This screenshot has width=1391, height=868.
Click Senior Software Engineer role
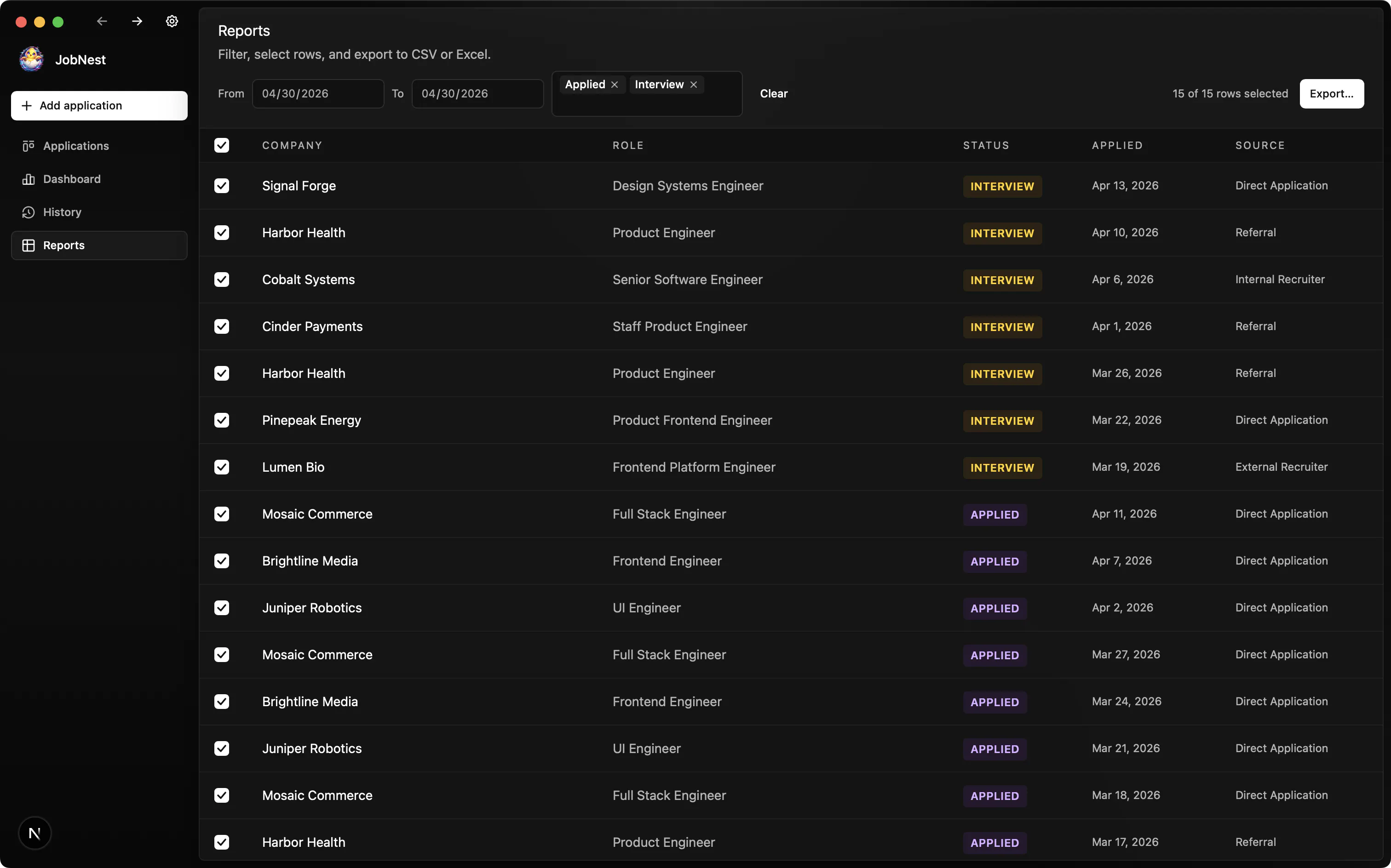pyautogui.click(x=687, y=280)
